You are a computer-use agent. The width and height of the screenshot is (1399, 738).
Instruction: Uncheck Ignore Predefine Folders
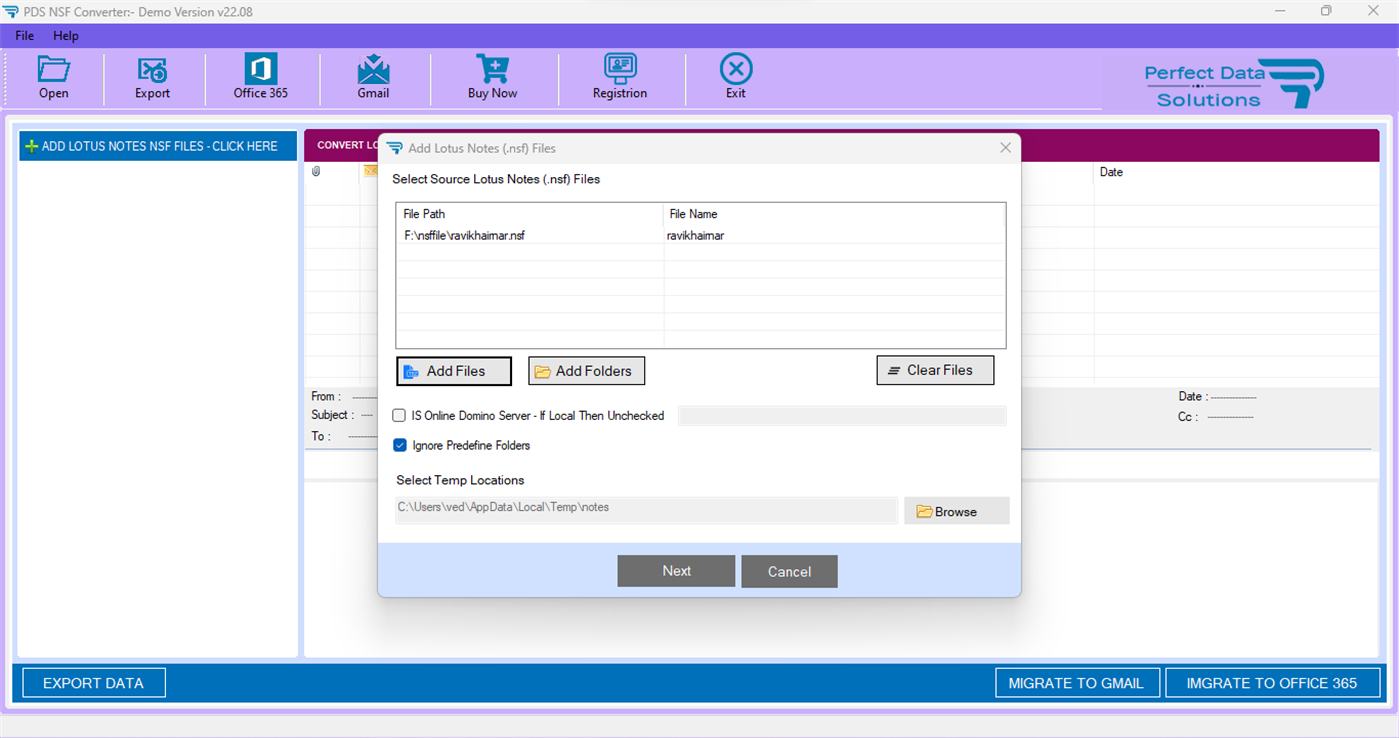click(399, 445)
